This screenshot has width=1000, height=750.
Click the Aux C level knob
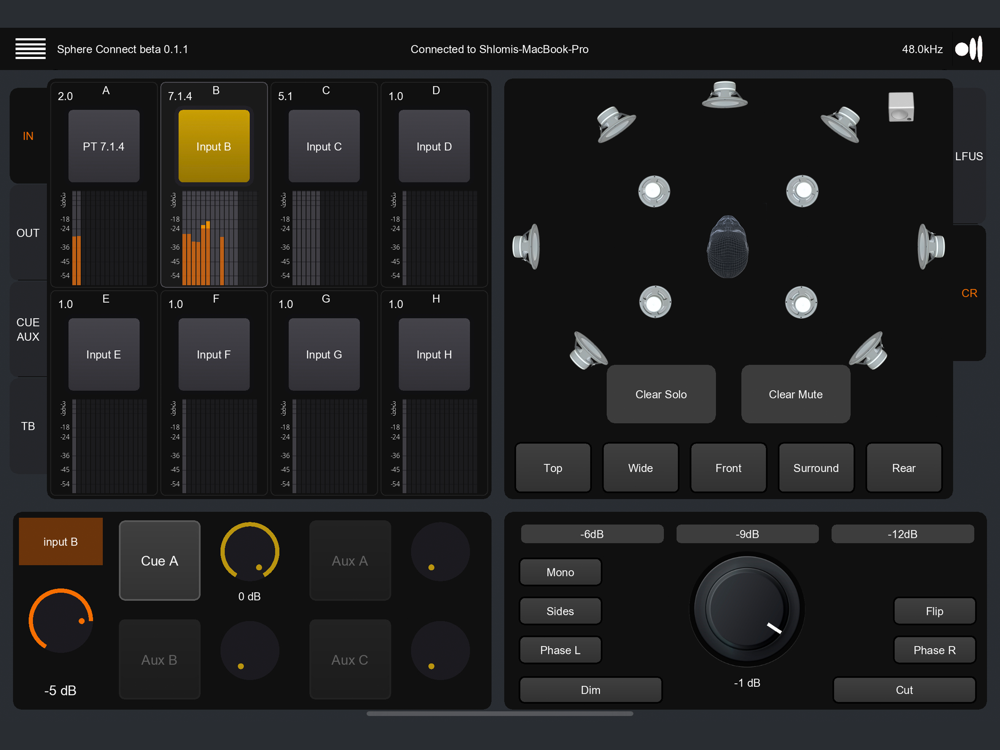tap(441, 651)
